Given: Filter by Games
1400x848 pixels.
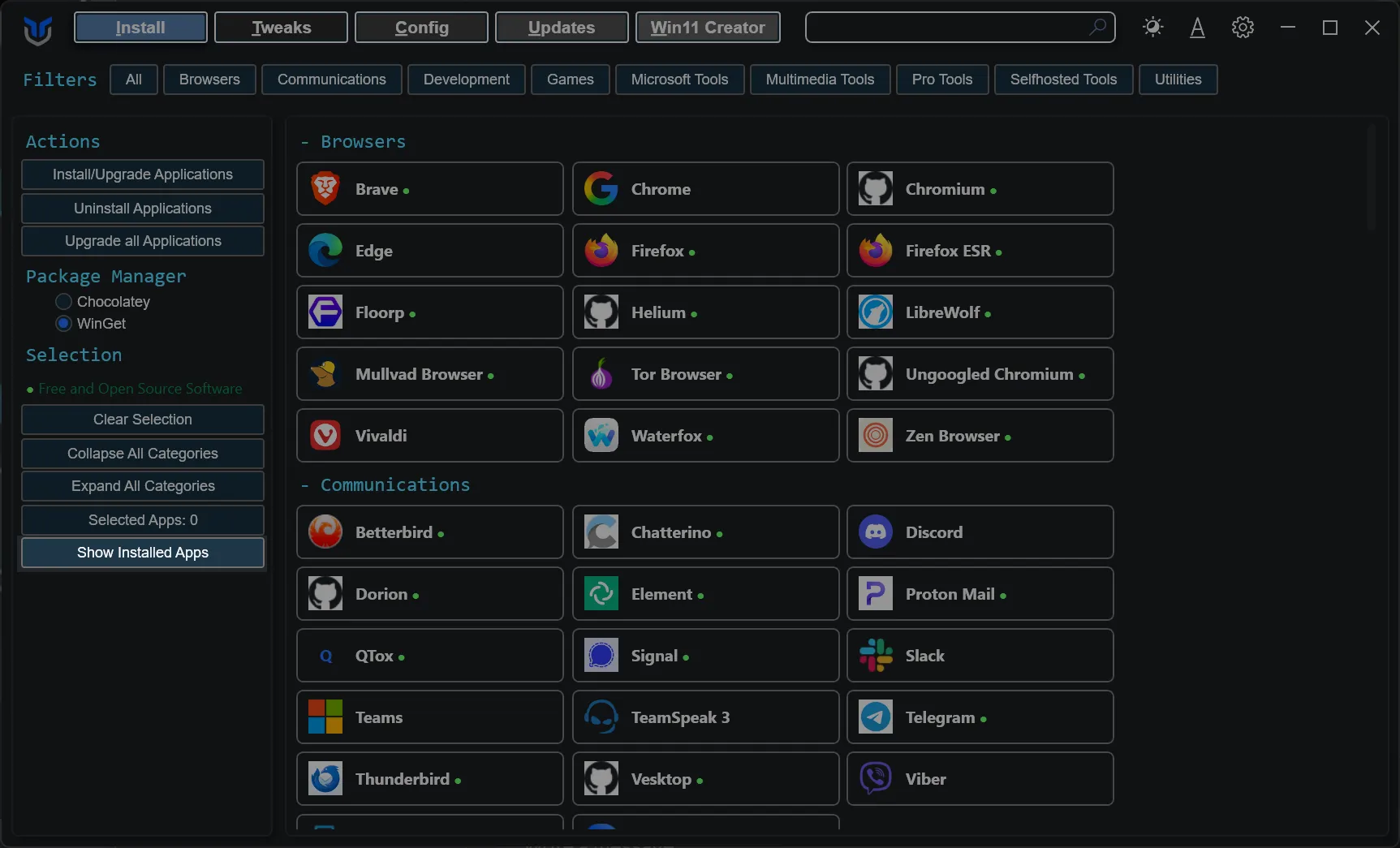Looking at the screenshot, I should point(571,80).
